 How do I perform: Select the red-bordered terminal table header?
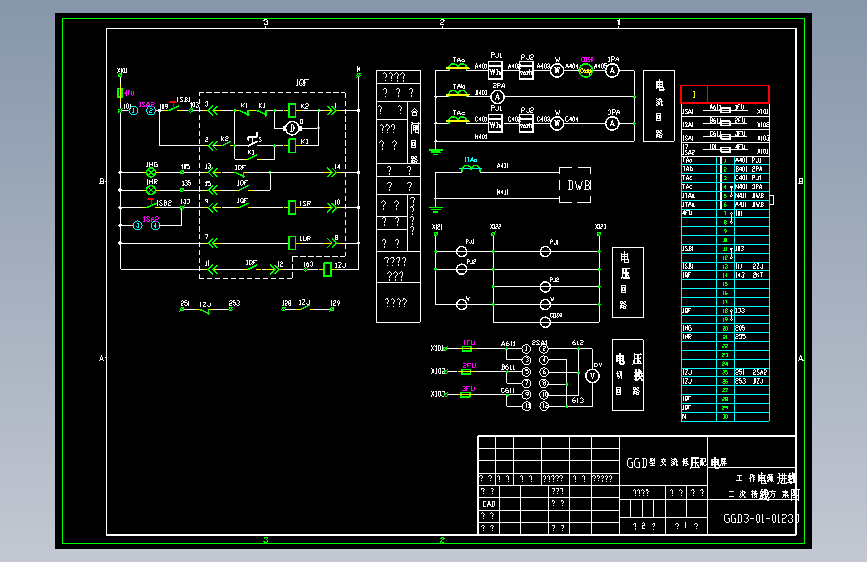tap(724, 94)
